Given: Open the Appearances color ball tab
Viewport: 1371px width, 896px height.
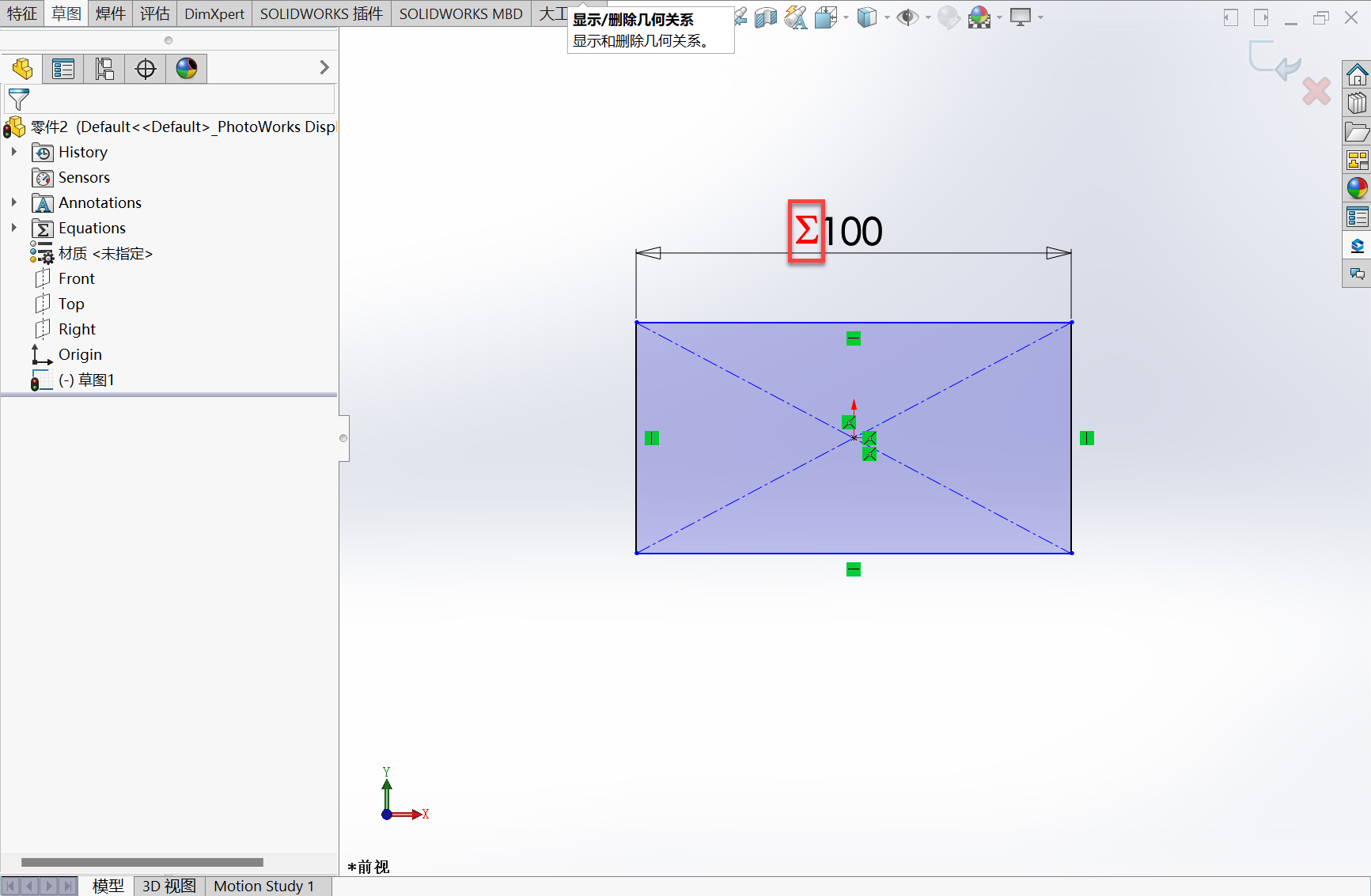Looking at the screenshot, I should pos(187,69).
